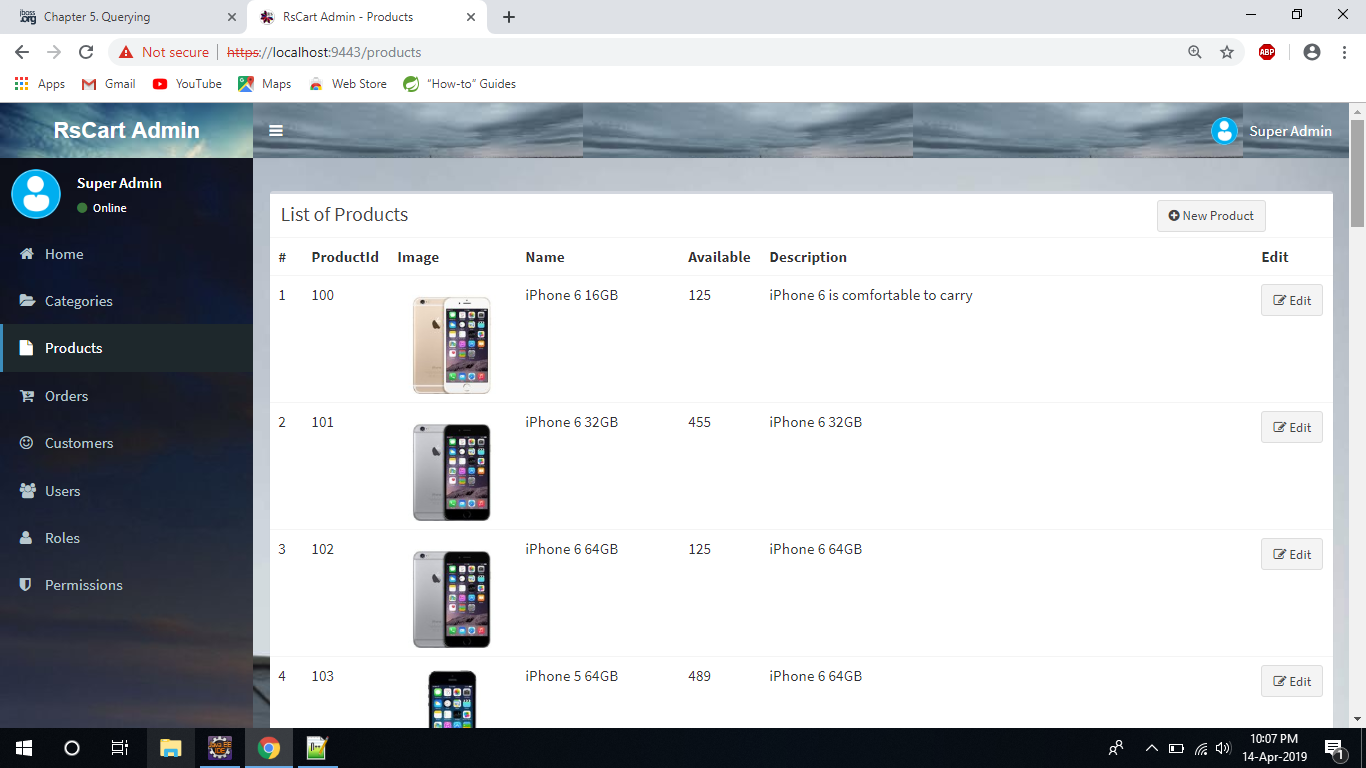Open Cortana search circle
The height and width of the screenshot is (768, 1366).
tap(72, 748)
